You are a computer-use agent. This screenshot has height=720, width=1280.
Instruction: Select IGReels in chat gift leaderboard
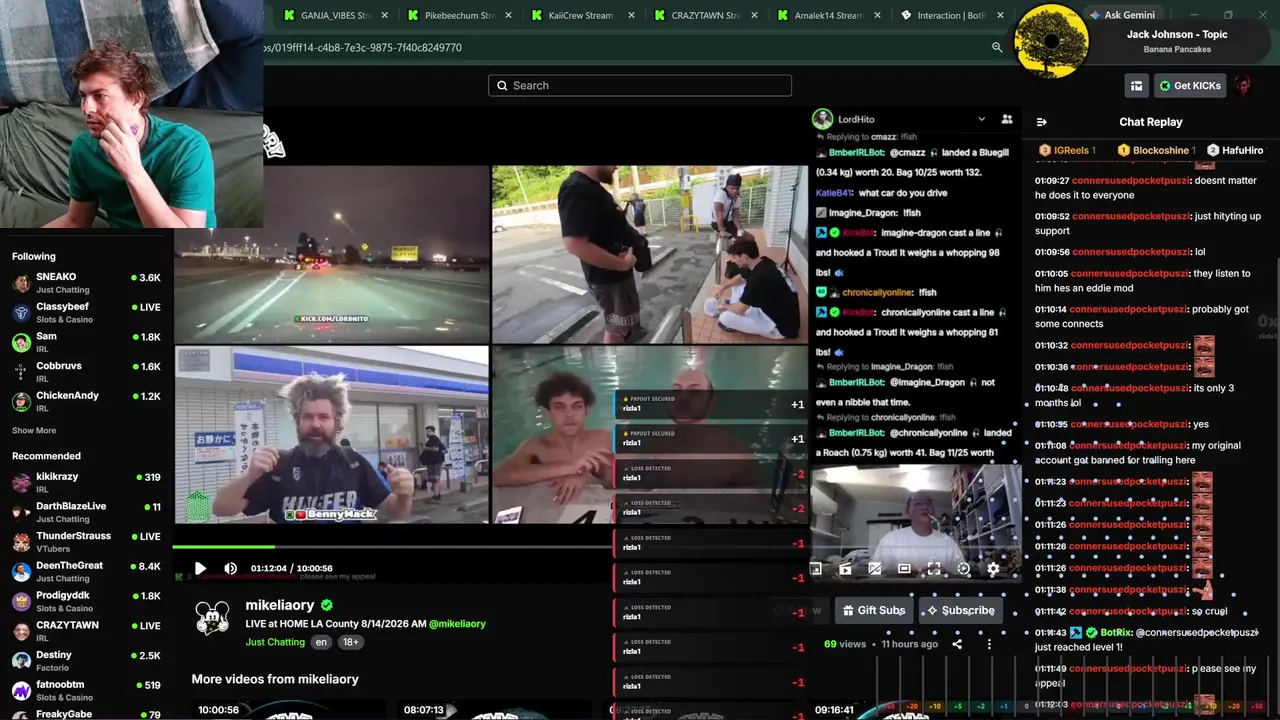[1068, 150]
